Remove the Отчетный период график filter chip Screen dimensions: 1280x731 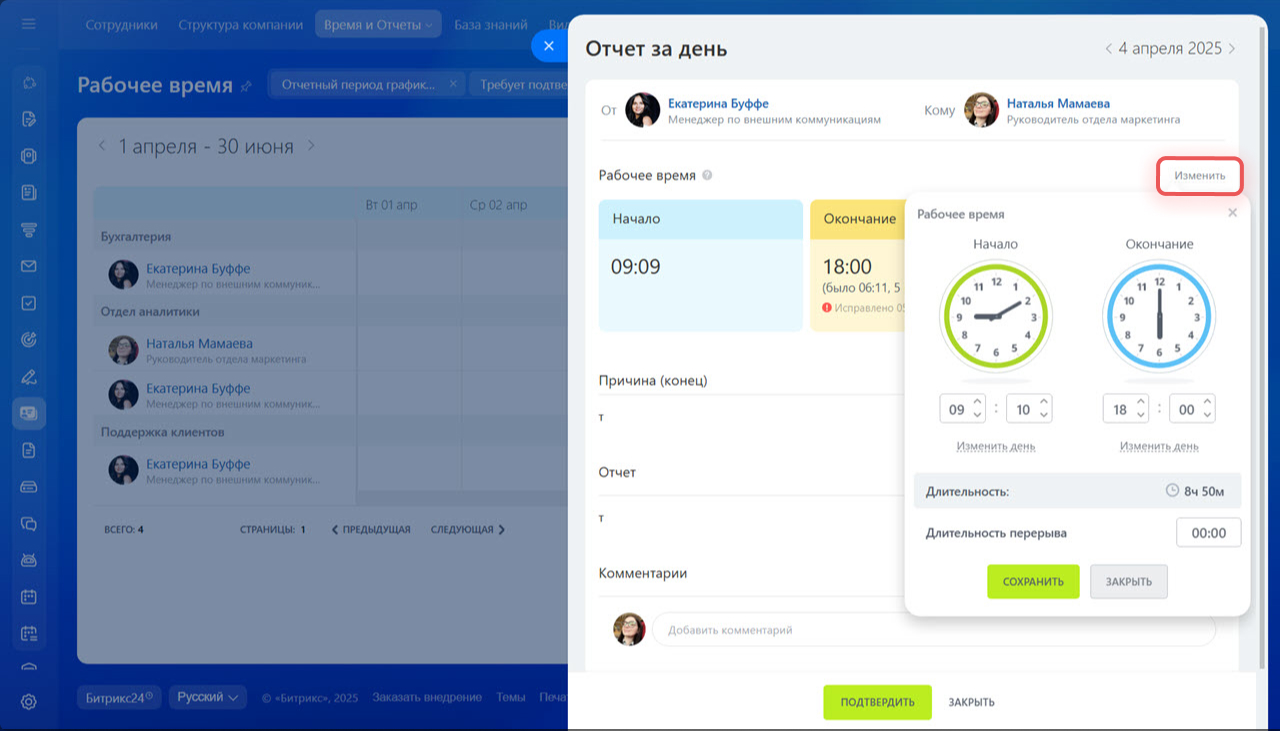pyautogui.click(x=453, y=85)
